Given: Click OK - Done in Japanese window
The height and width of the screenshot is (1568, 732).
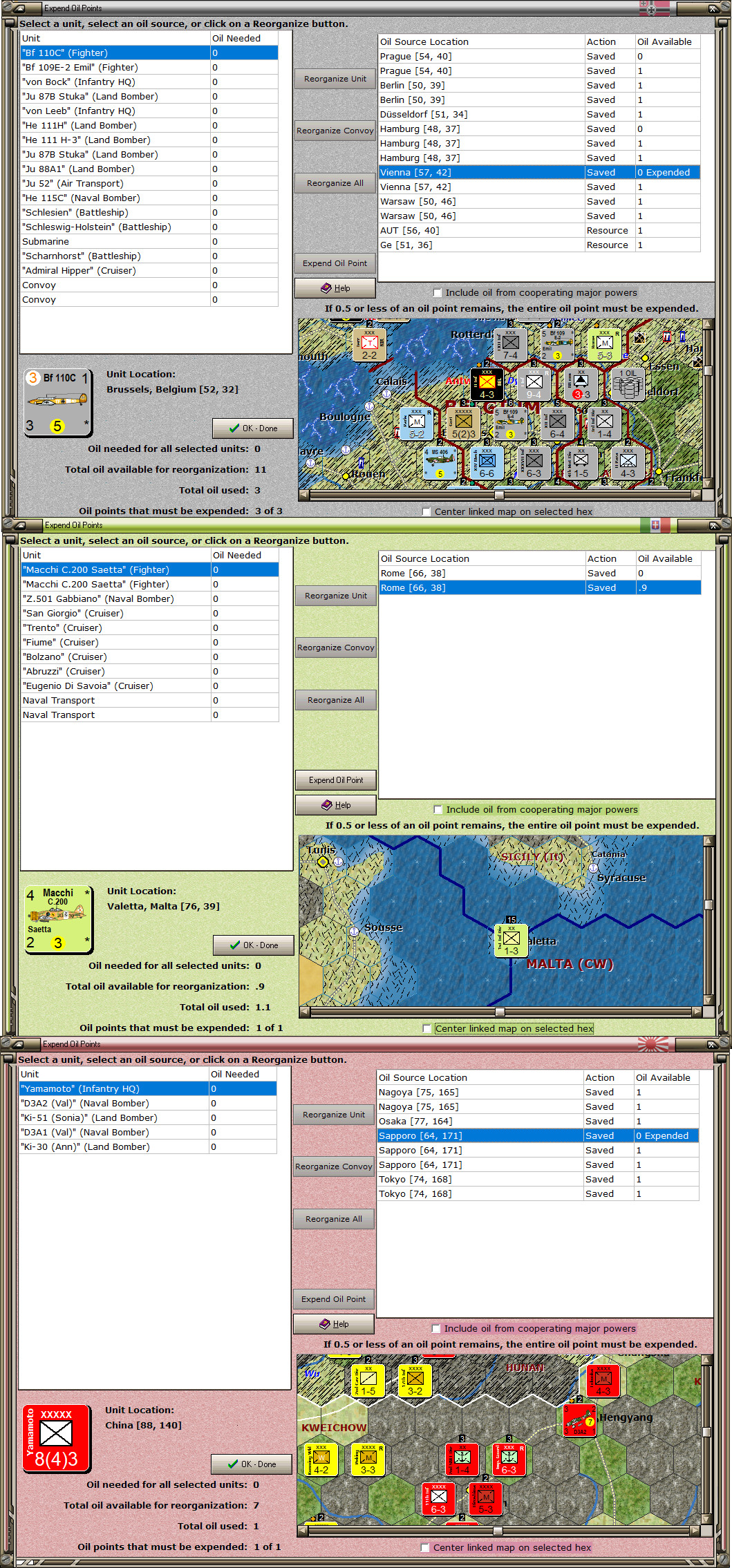Looking at the screenshot, I should (x=252, y=1464).
